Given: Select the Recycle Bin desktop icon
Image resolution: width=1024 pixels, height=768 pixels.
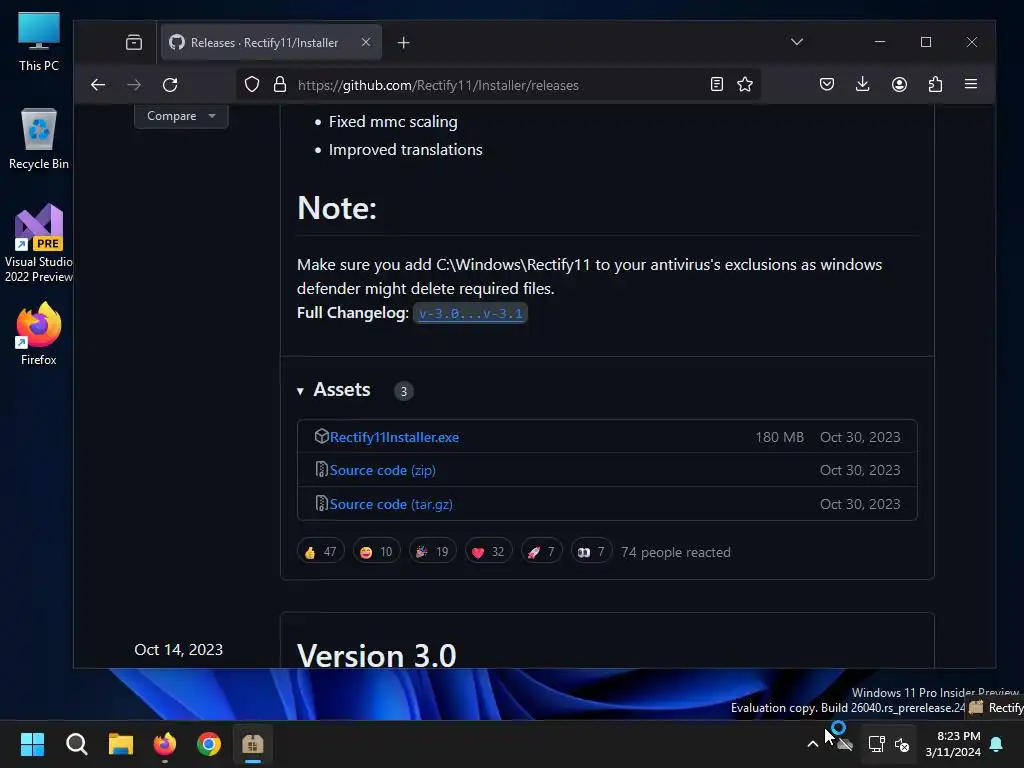Looking at the screenshot, I should (x=39, y=139).
